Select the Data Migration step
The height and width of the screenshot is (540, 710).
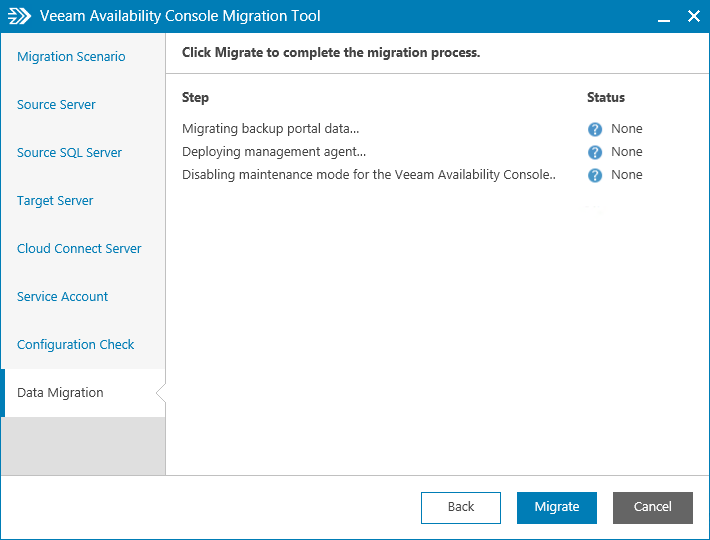(60, 393)
